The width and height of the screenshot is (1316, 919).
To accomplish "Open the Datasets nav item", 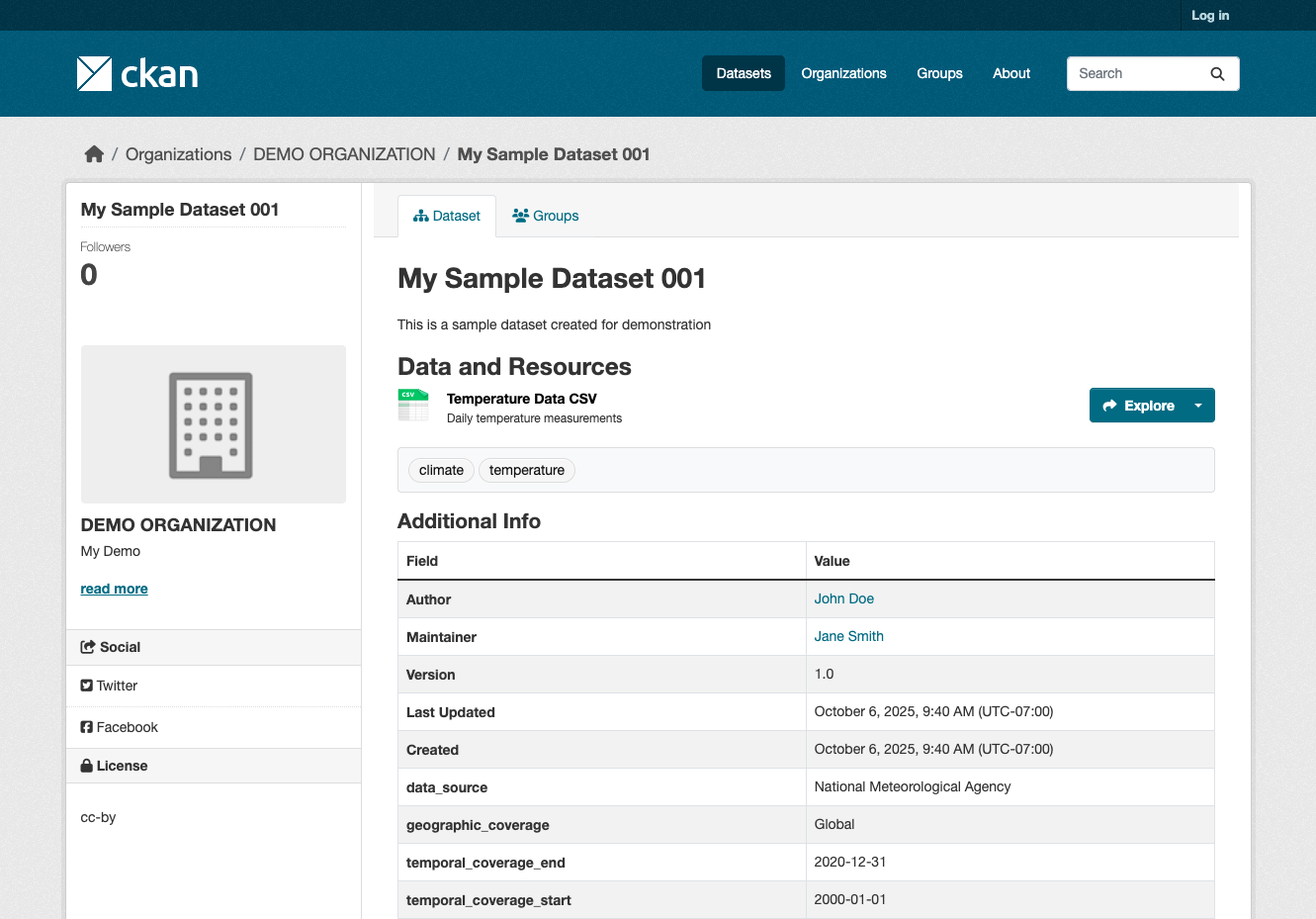I will (x=744, y=73).
